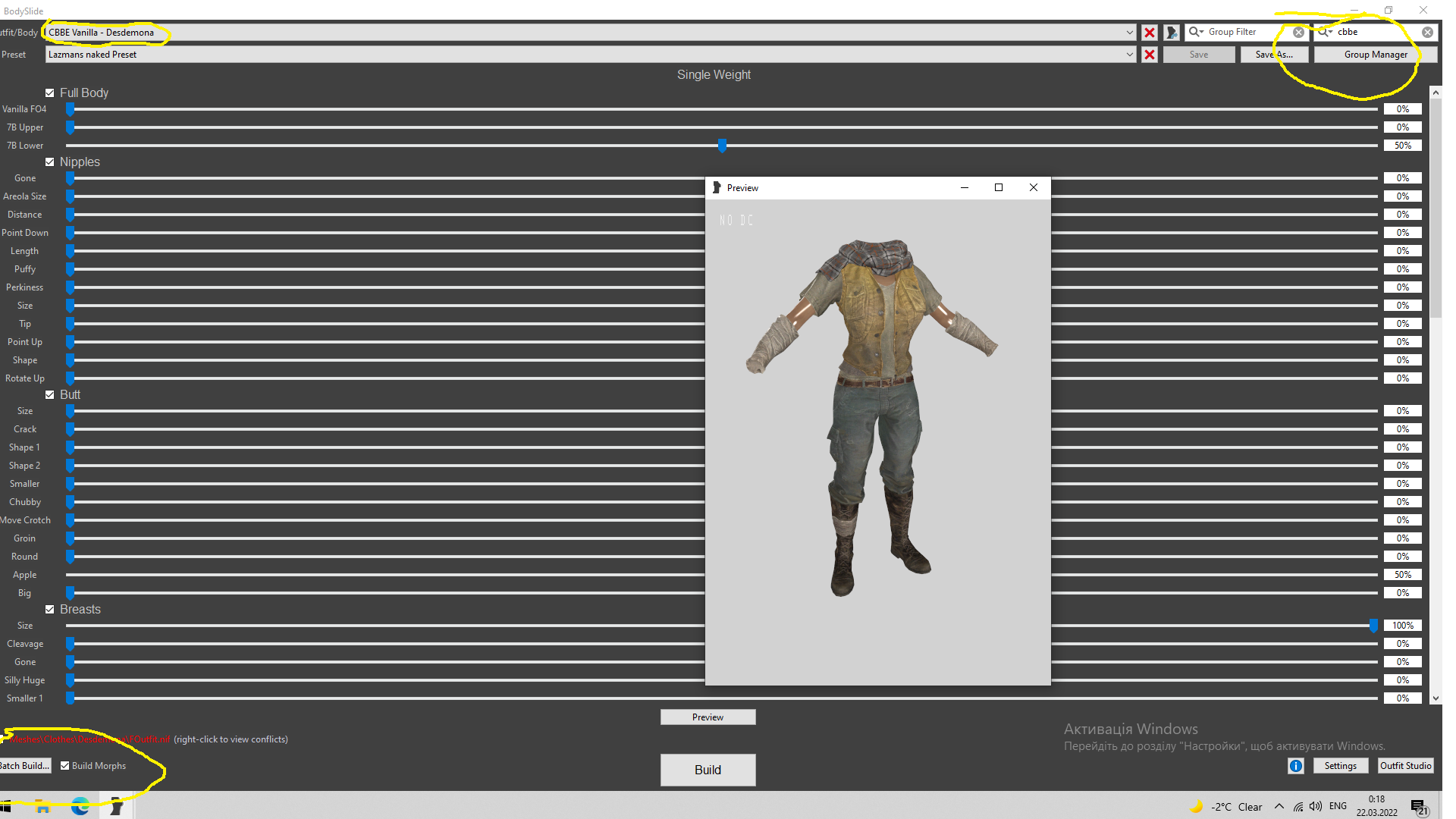Screen dimensions: 1456x819
Task: Expand the Preset dropdown list
Action: 1129,55
